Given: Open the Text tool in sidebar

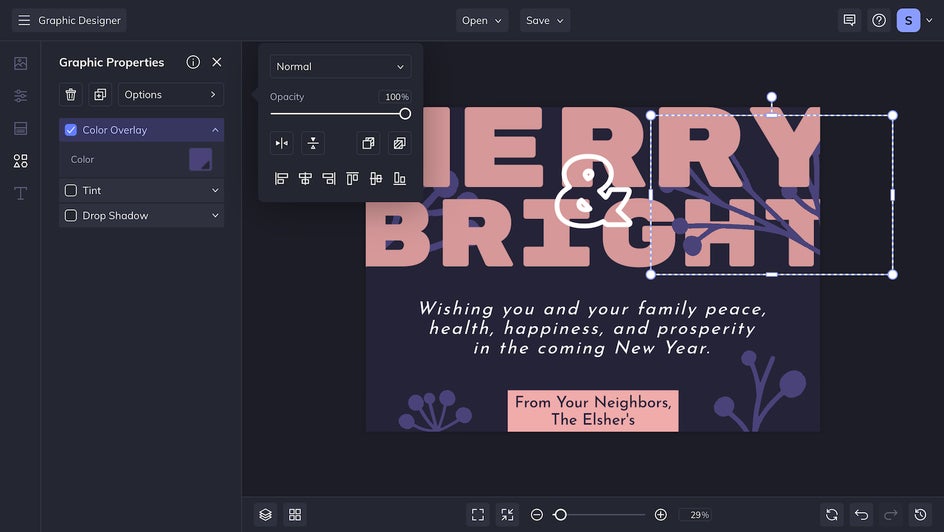Looking at the screenshot, I should coord(20,193).
